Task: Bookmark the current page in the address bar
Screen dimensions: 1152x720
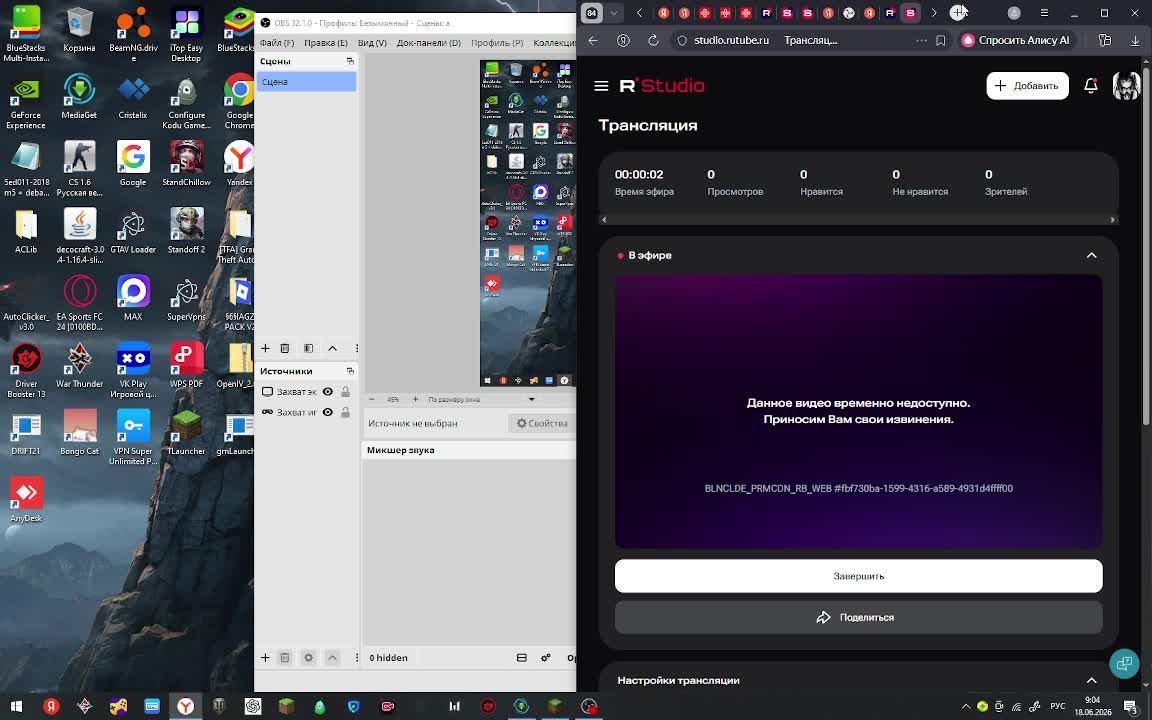Action: click(940, 40)
